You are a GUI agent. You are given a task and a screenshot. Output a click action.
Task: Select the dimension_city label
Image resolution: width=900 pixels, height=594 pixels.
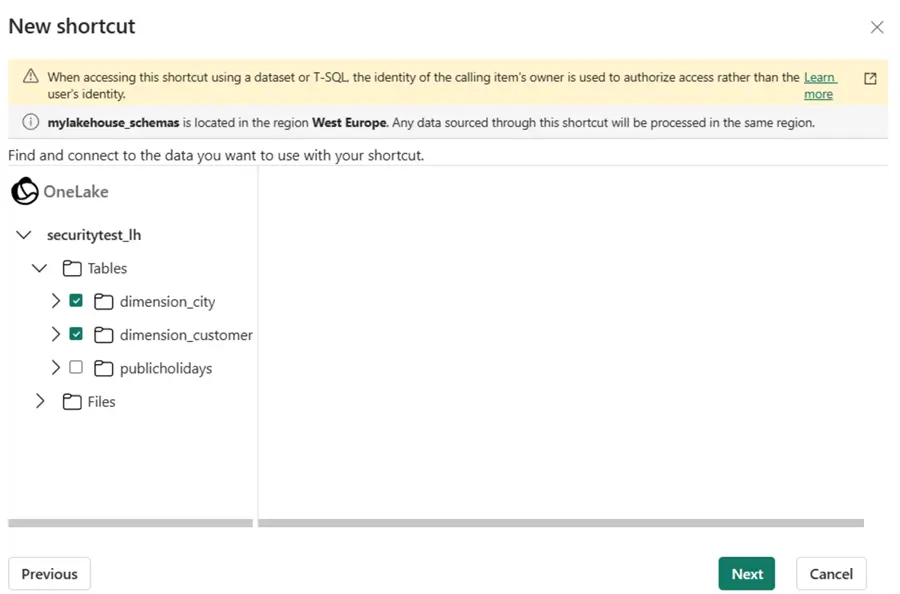click(168, 302)
